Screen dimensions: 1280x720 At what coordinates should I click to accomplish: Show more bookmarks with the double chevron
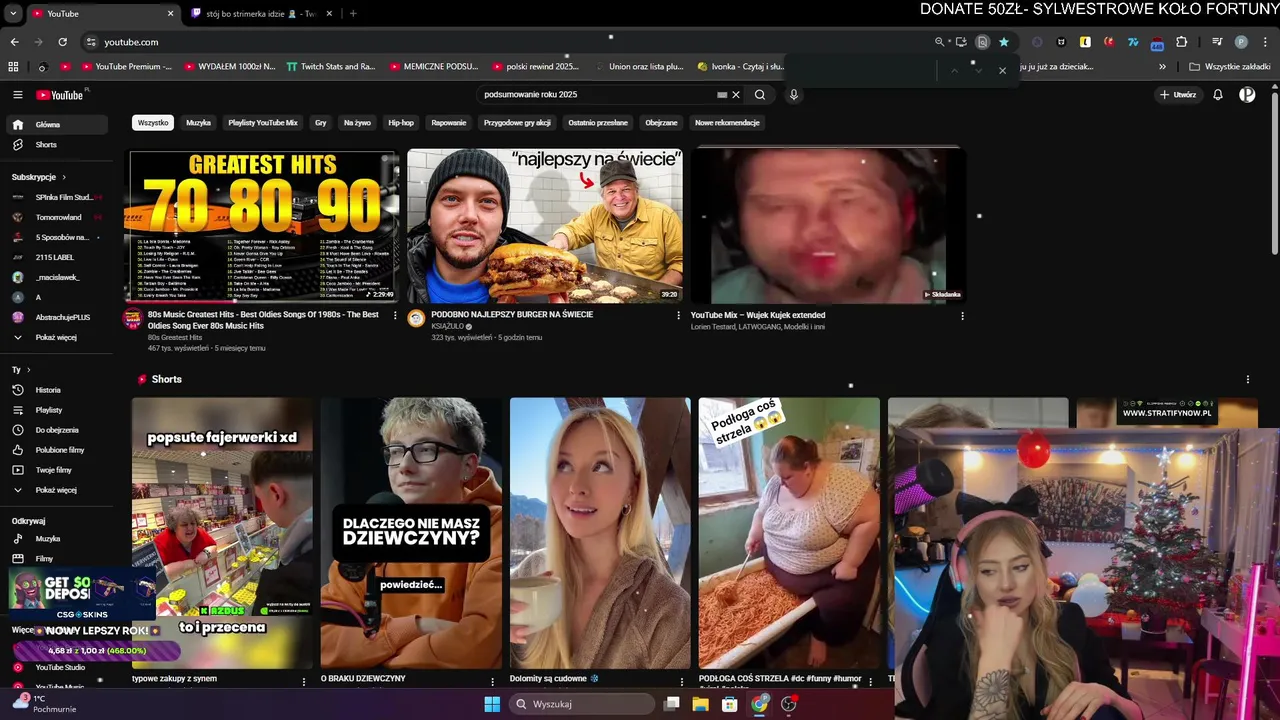1162,67
